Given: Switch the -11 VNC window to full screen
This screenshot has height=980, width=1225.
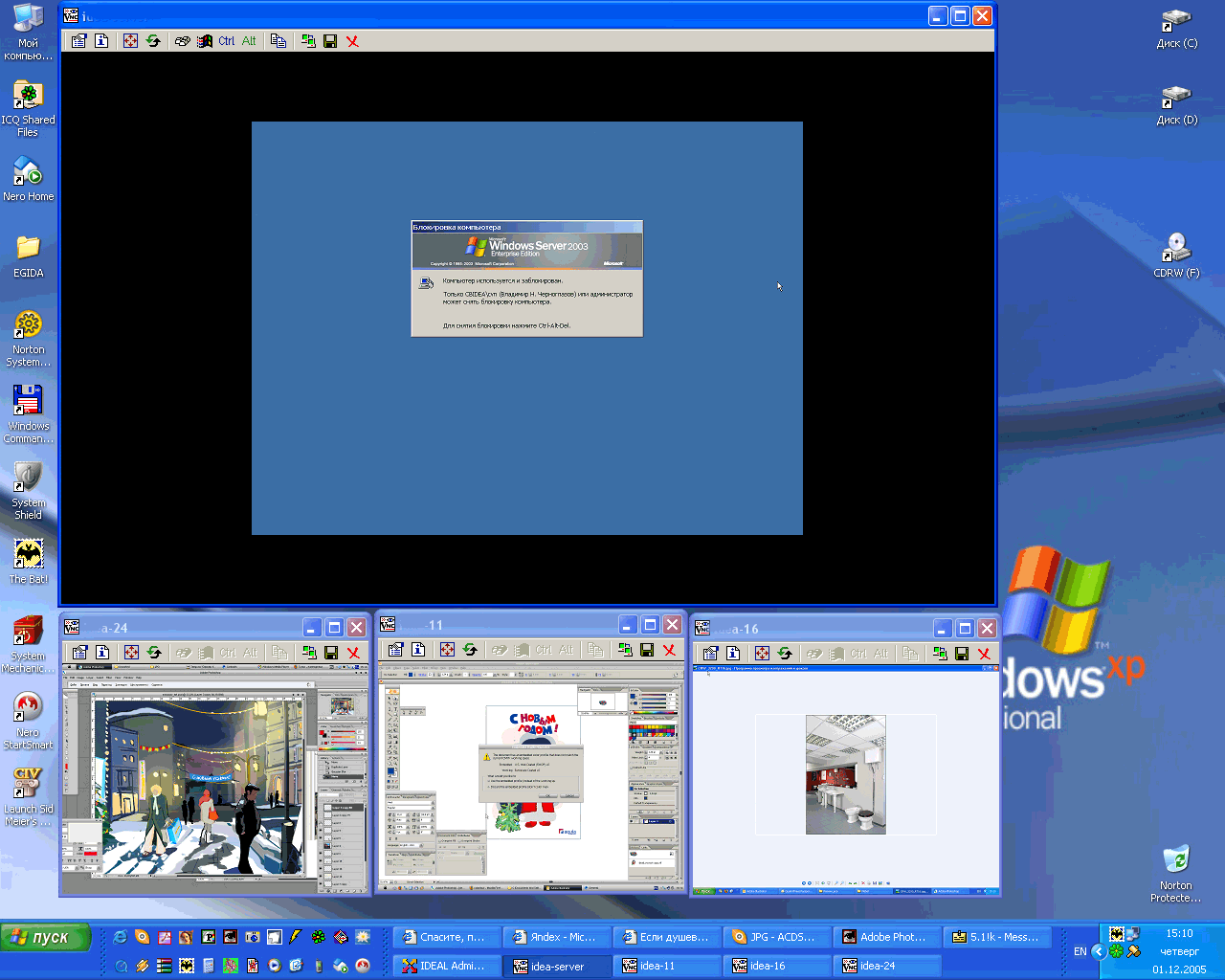Looking at the screenshot, I should pyautogui.click(x=447, y=650).
